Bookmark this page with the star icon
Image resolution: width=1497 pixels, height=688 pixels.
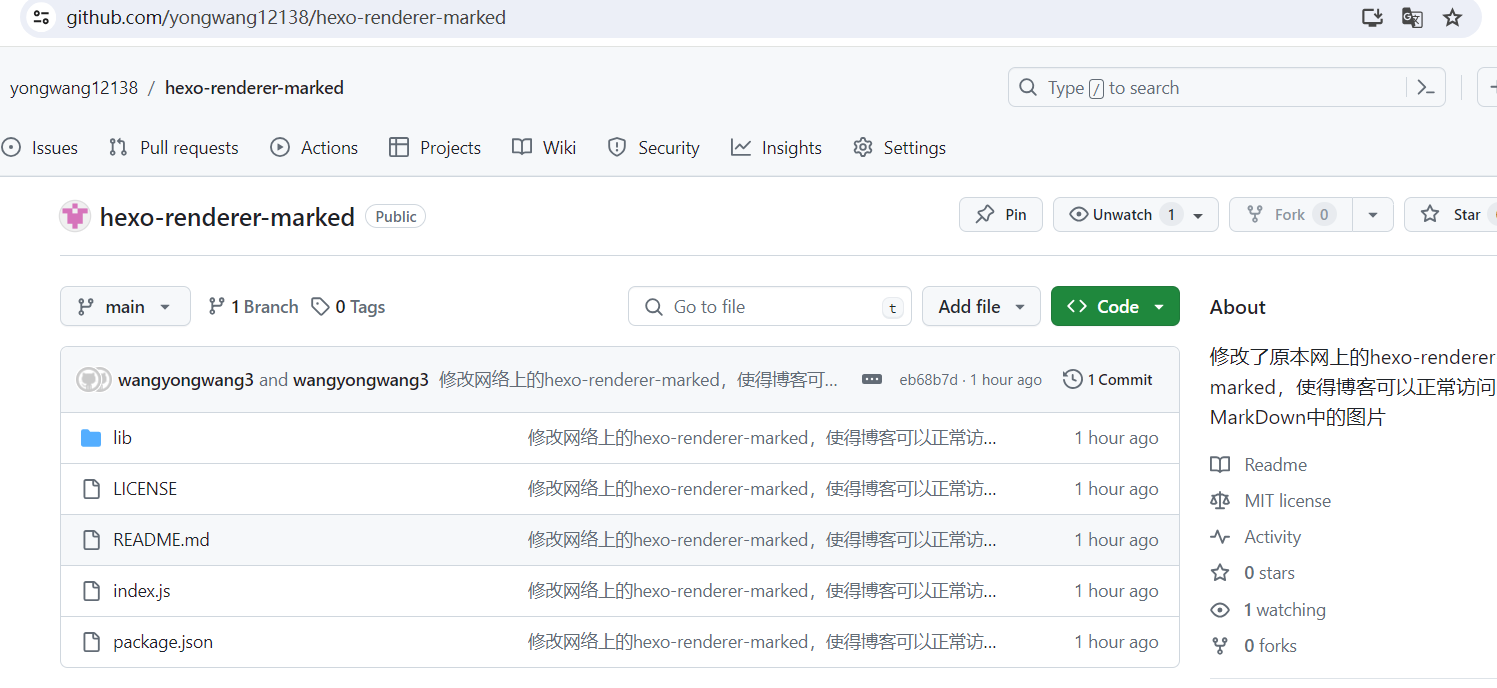pos(1452,18)
